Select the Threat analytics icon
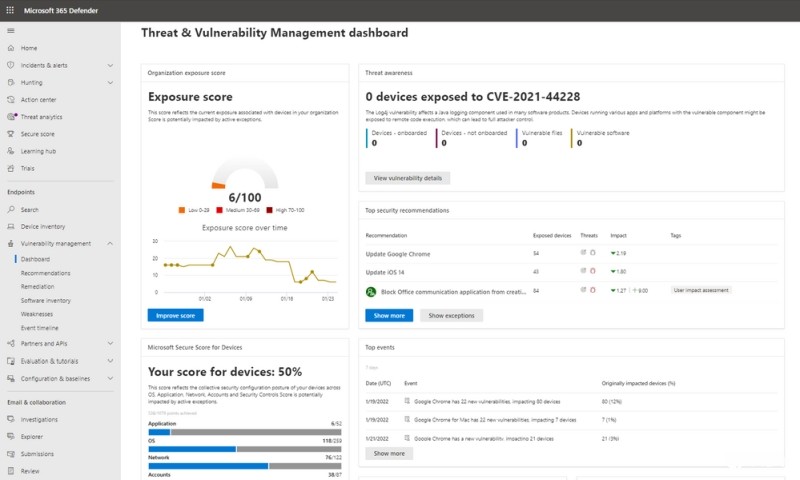The width and height of the screenshot is (800, 480). pos(11,116)
